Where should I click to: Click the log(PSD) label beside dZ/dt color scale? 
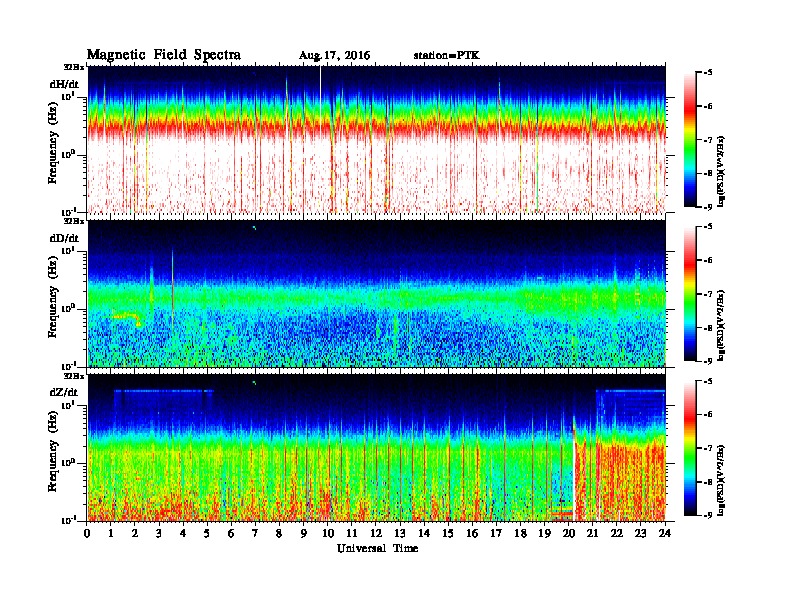point(723,480)
